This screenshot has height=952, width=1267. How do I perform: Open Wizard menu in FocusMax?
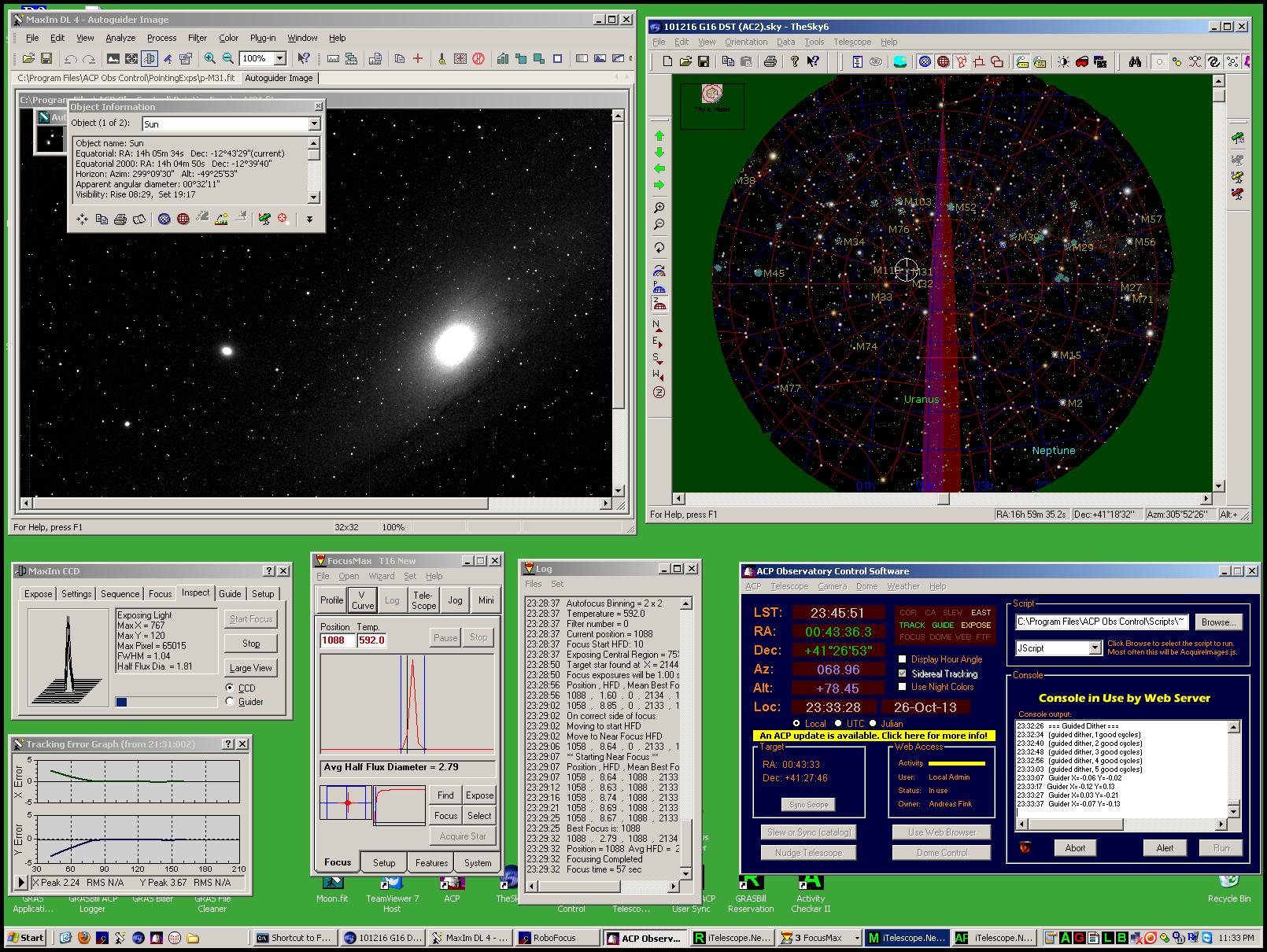[381, 576]
